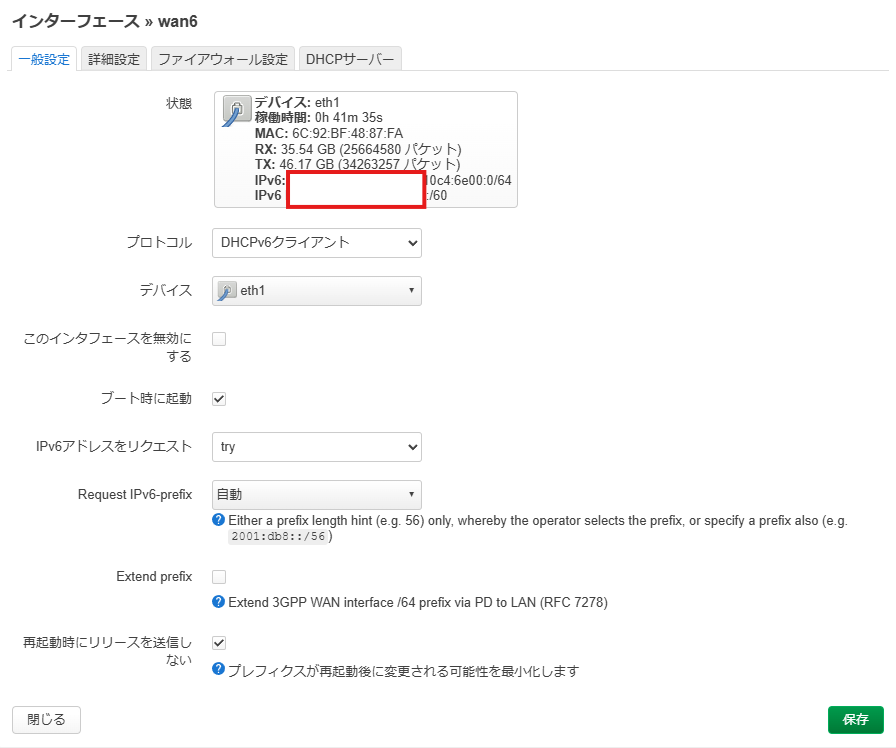Switch to 詳細設定 tab
This screenshot has height=748, width=896.
(114, 59)
